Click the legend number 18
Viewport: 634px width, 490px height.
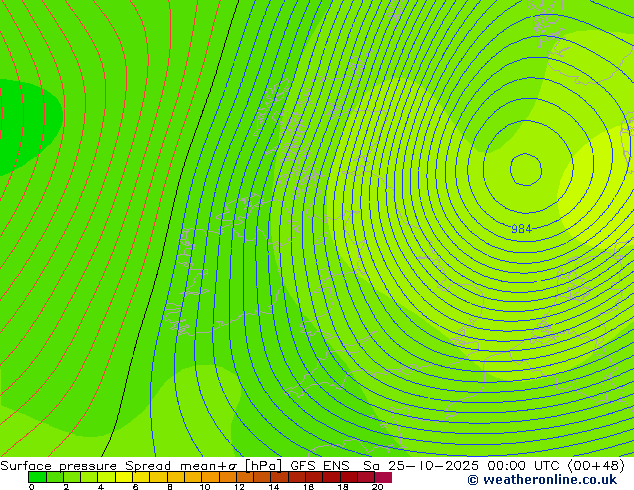(x=343, y=487)
